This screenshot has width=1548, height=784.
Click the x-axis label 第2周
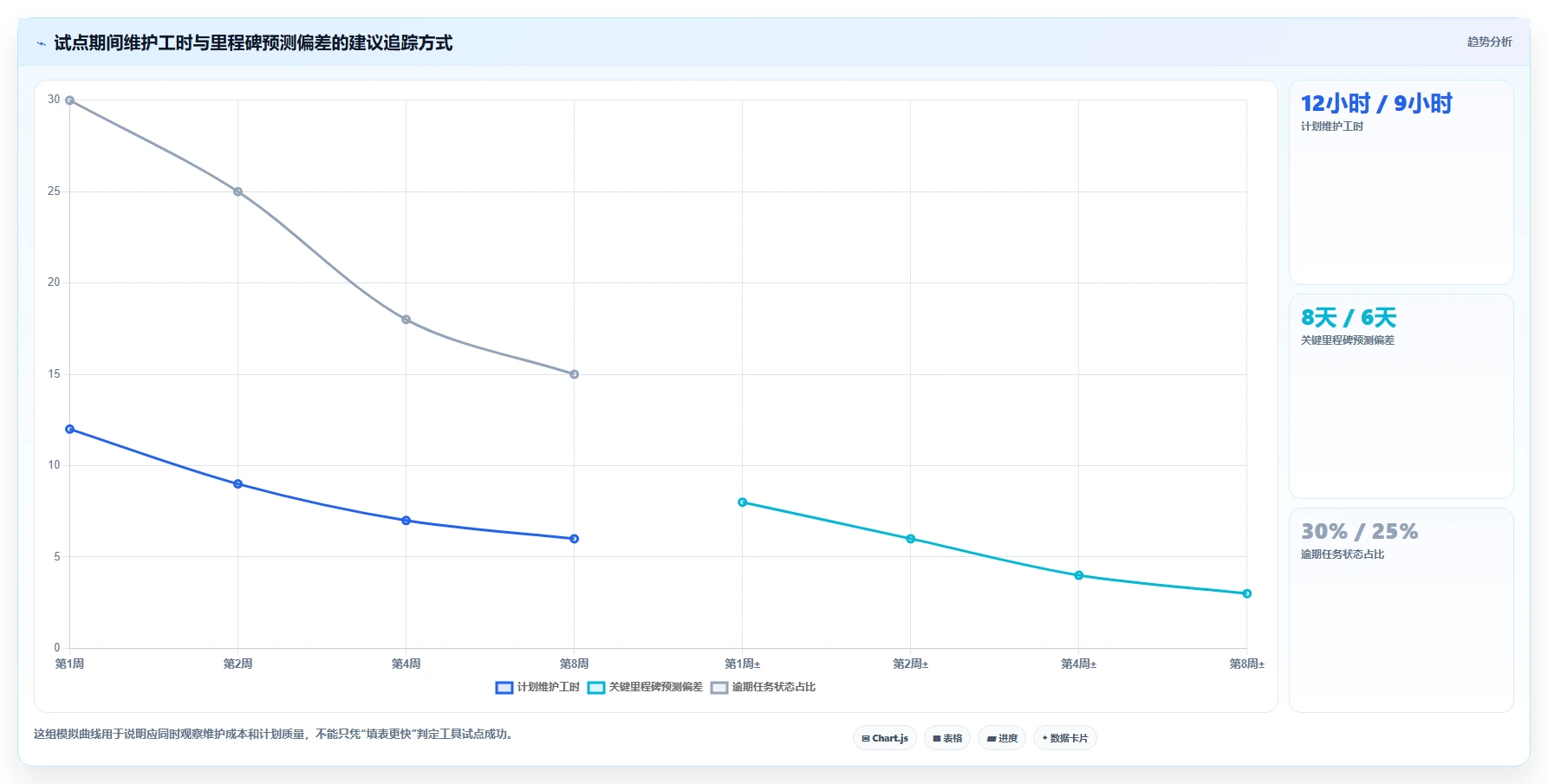tap(238, 664)
